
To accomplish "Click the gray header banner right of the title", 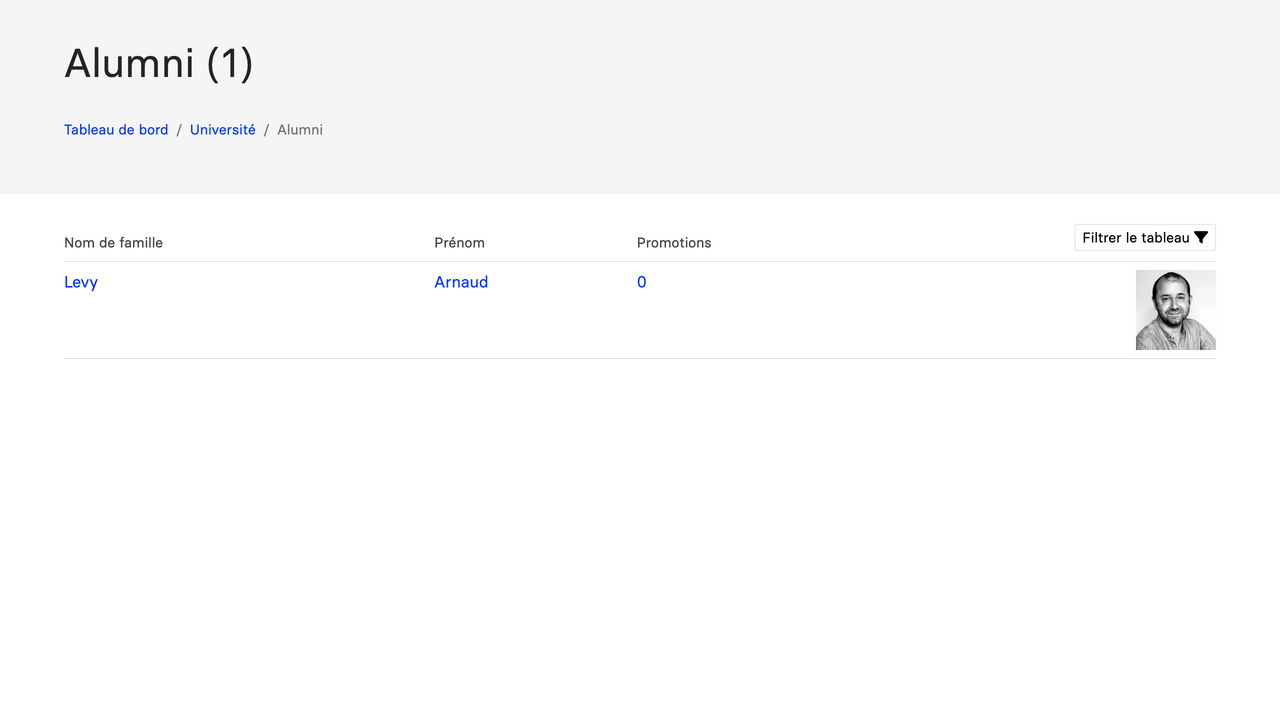I will click(800, 80).
